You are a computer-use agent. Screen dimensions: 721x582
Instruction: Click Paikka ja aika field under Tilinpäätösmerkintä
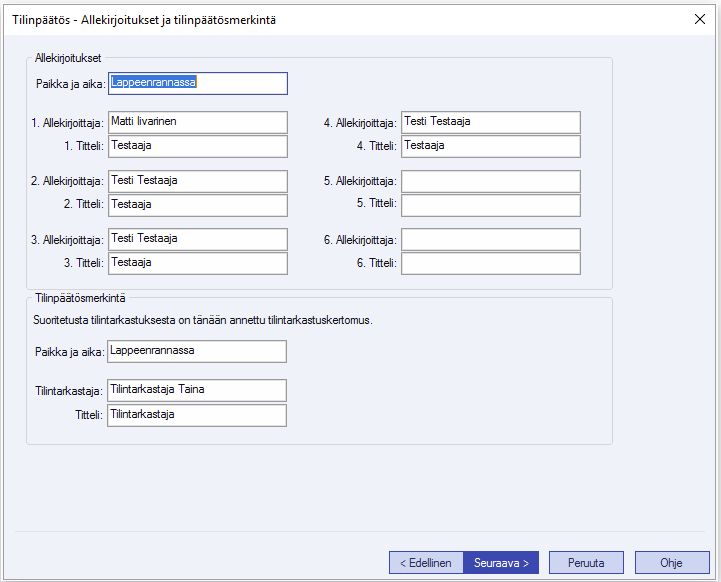point(196,351)
